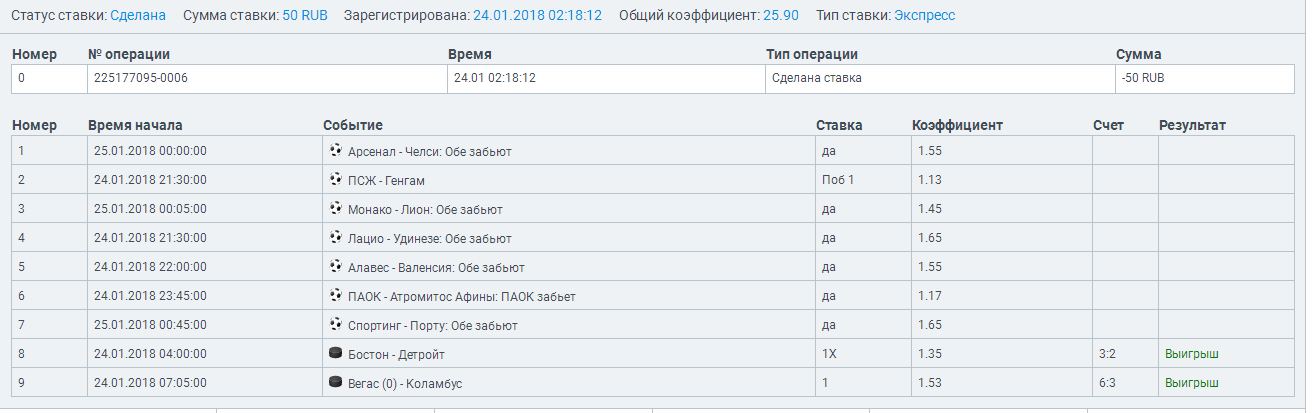Viewport: 1315px width, 413px height.
Task: Click the total coefficient 25.90
Action: [x=780, y=16]
